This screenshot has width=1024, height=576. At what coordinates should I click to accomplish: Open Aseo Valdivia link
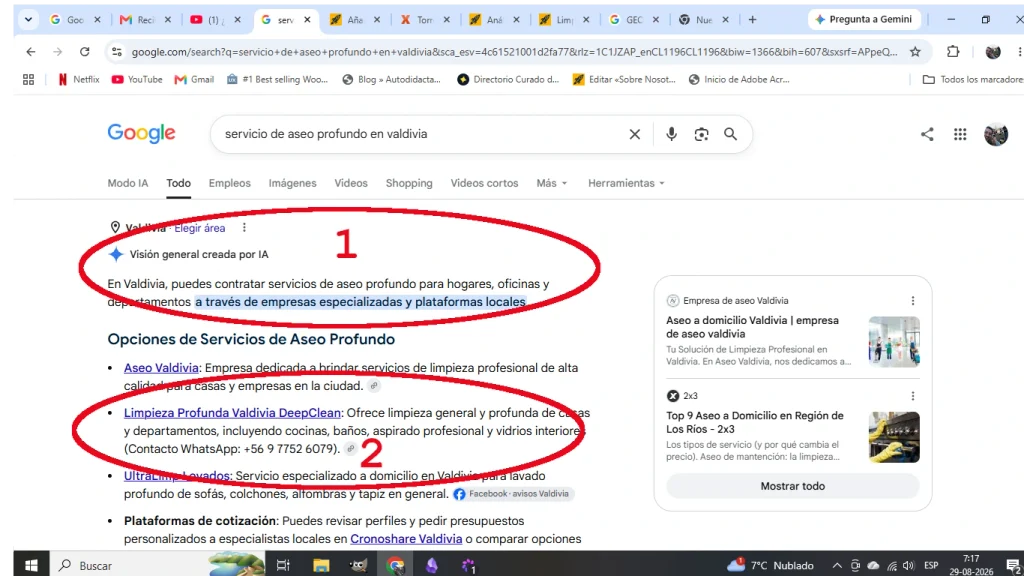(161, 368)
